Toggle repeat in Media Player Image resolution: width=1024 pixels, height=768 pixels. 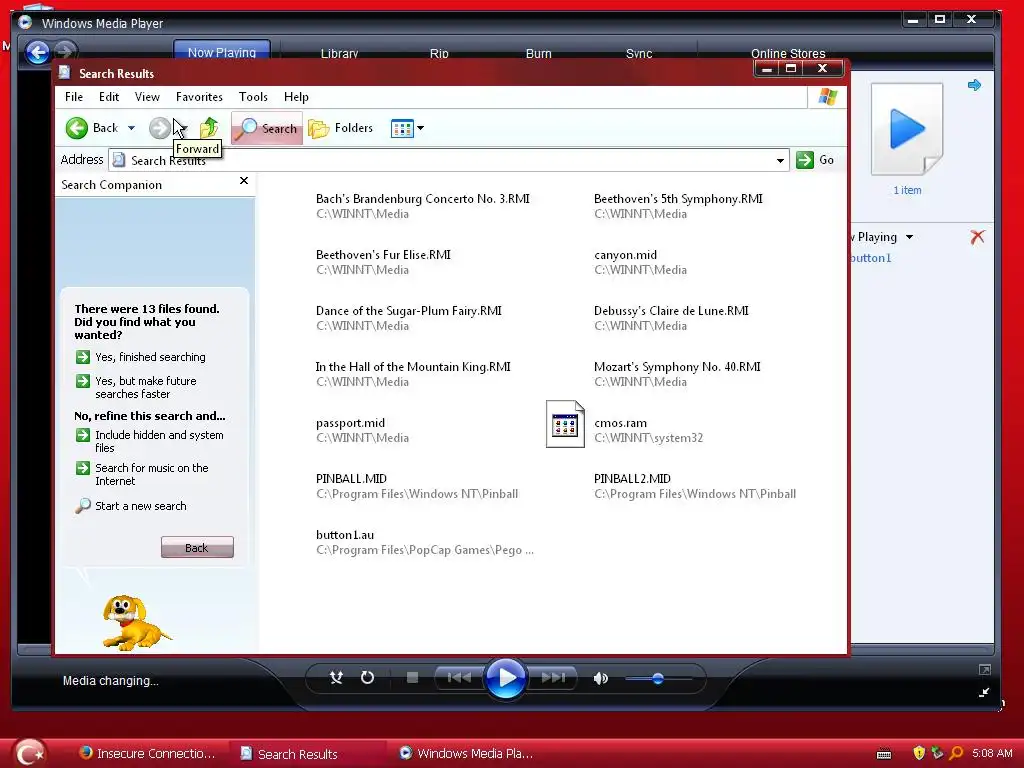pos(368,678)
